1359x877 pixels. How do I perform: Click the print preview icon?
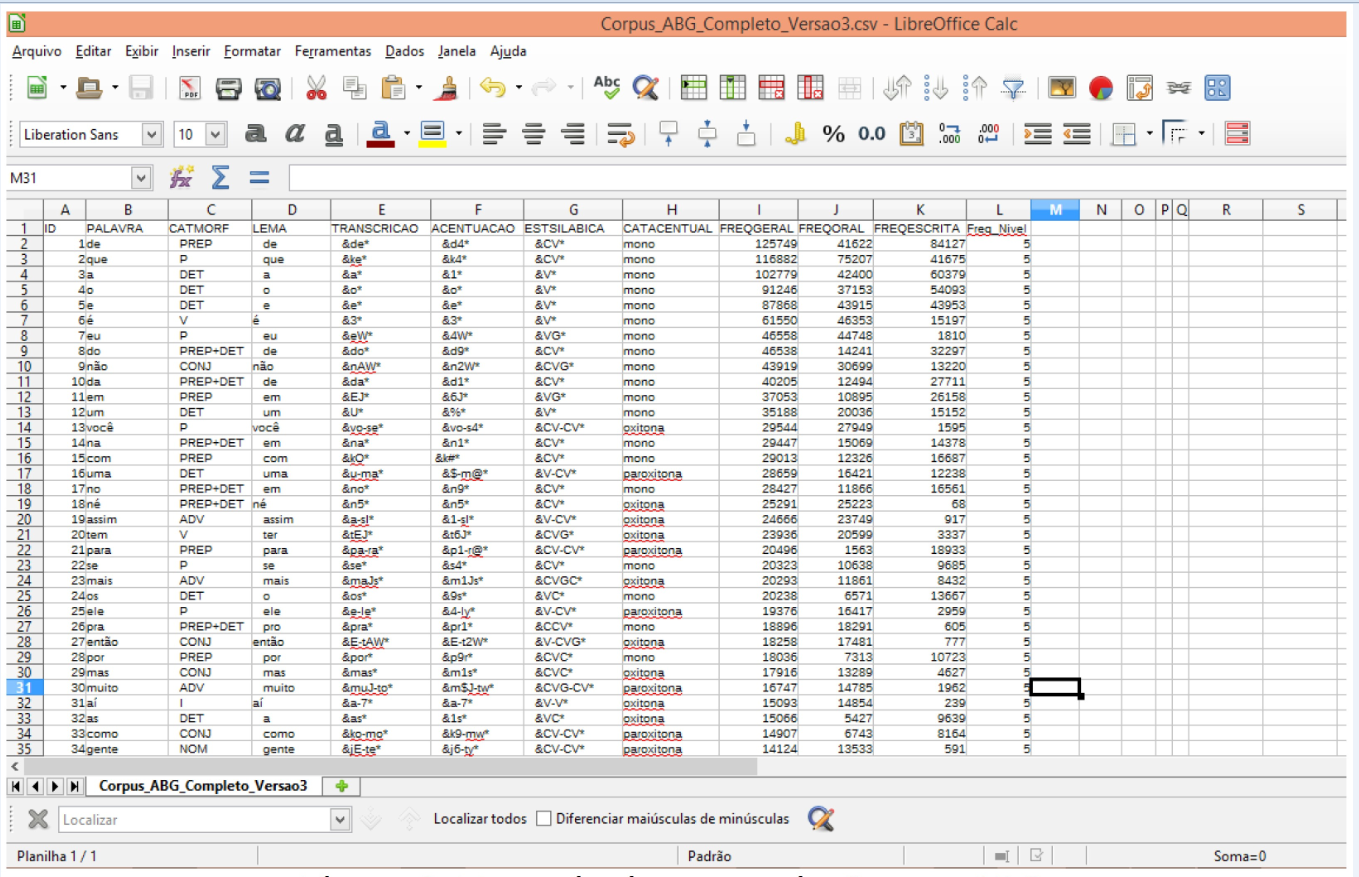(267, 89)
